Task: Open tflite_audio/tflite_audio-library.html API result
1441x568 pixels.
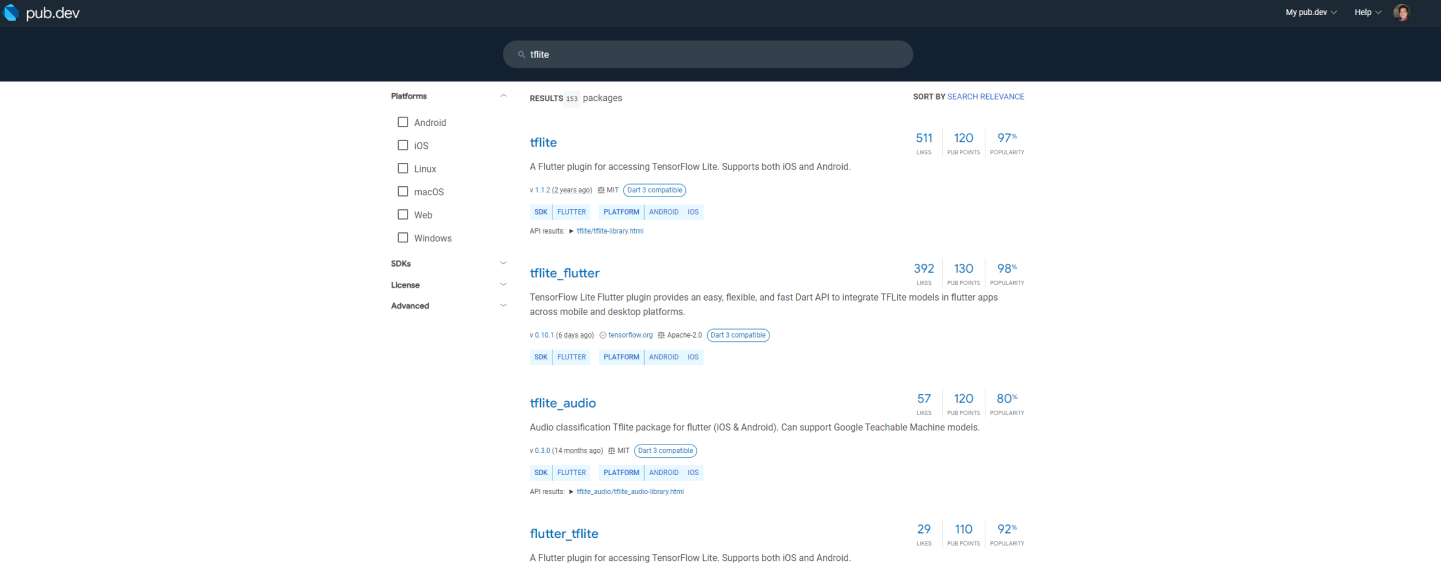Action: (x=630, y=492)
